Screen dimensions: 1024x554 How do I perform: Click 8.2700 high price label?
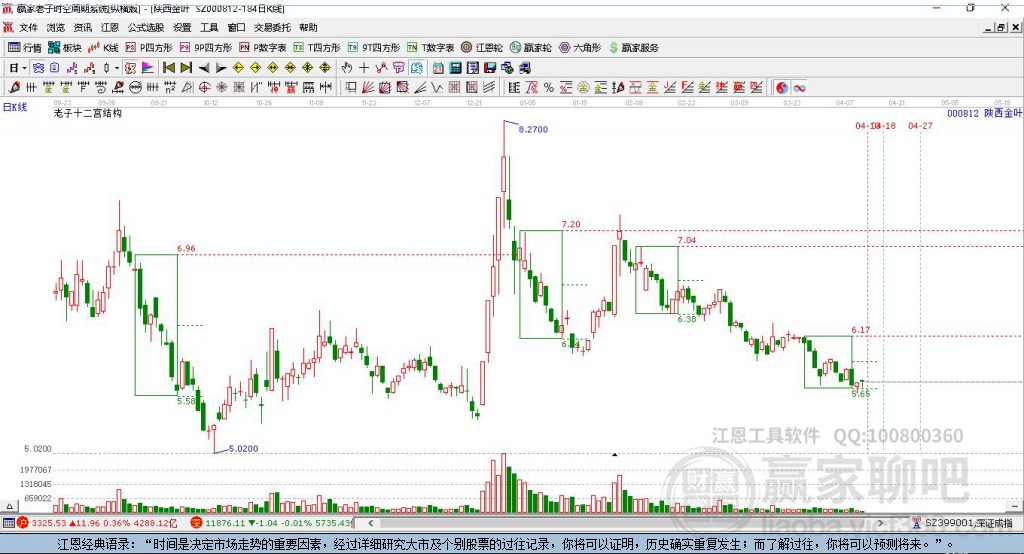click(x=533, y=129)
